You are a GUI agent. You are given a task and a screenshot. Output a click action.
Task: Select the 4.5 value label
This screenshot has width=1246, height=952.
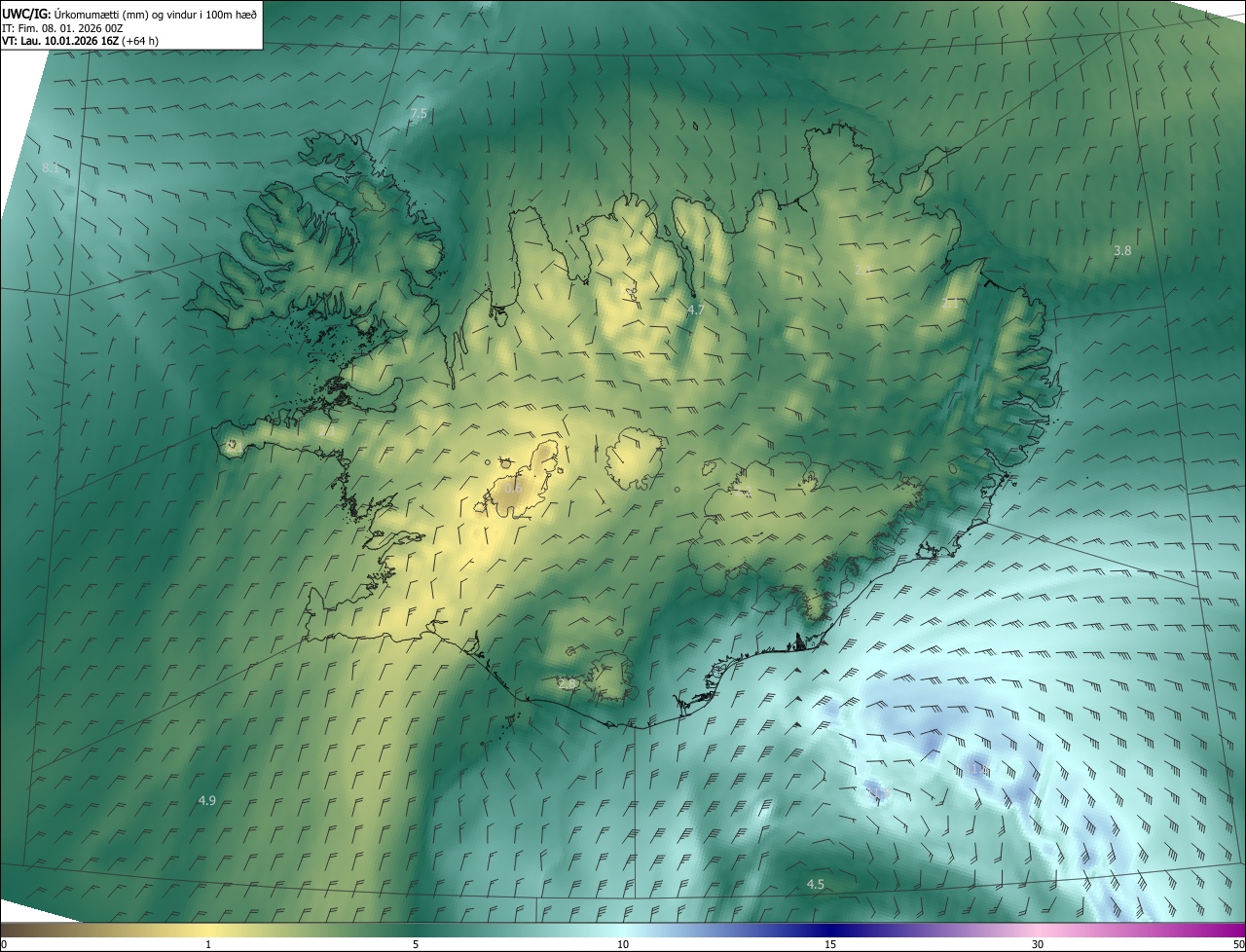816,884
